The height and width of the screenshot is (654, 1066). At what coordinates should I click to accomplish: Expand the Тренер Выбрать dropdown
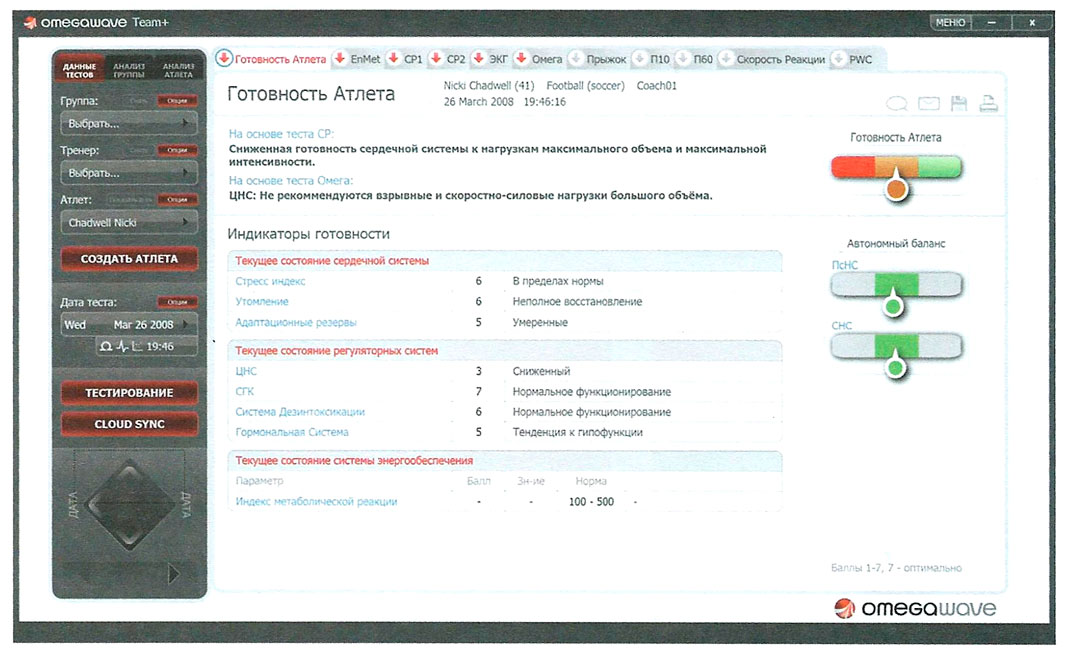click(x=129, y=173)
